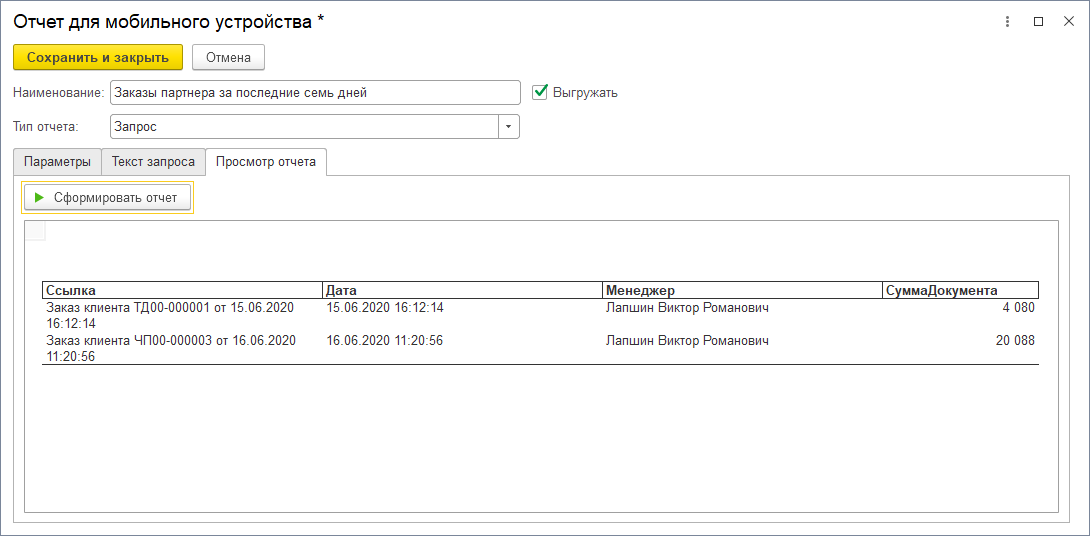This screenshot has height=536, width=1090.
Task: Click the green play icon on Сформировать отчет
Action: tap(39, 198)
